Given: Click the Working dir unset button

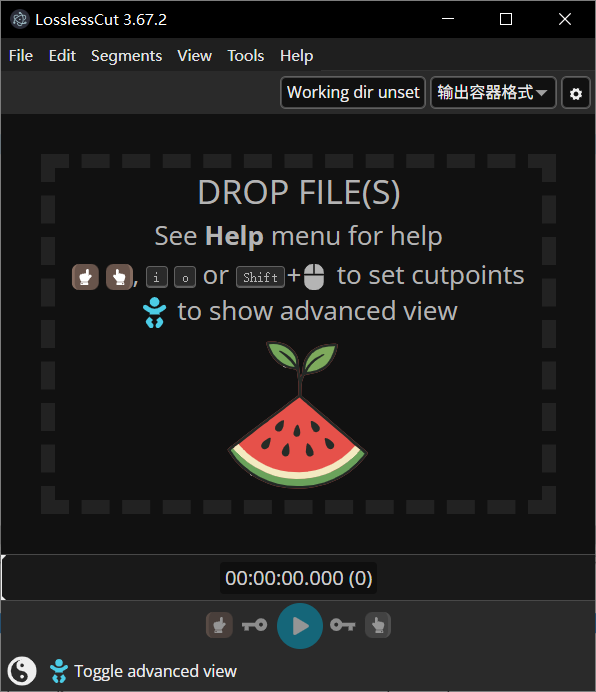Looking at the screenshot, I should tap(353, 93).
